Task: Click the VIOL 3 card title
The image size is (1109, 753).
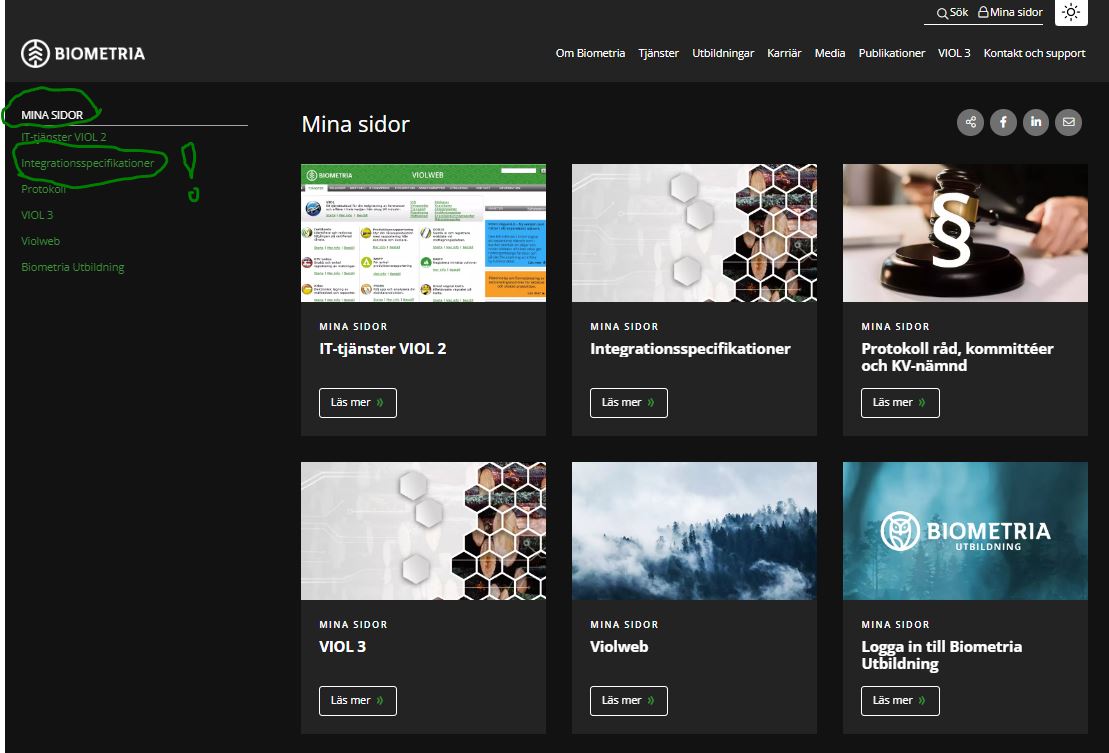Action: click(342, 646)
